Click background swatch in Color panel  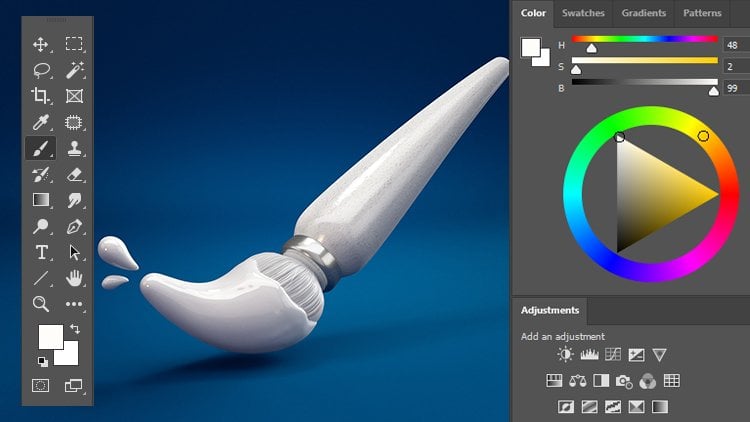point(544,61)
